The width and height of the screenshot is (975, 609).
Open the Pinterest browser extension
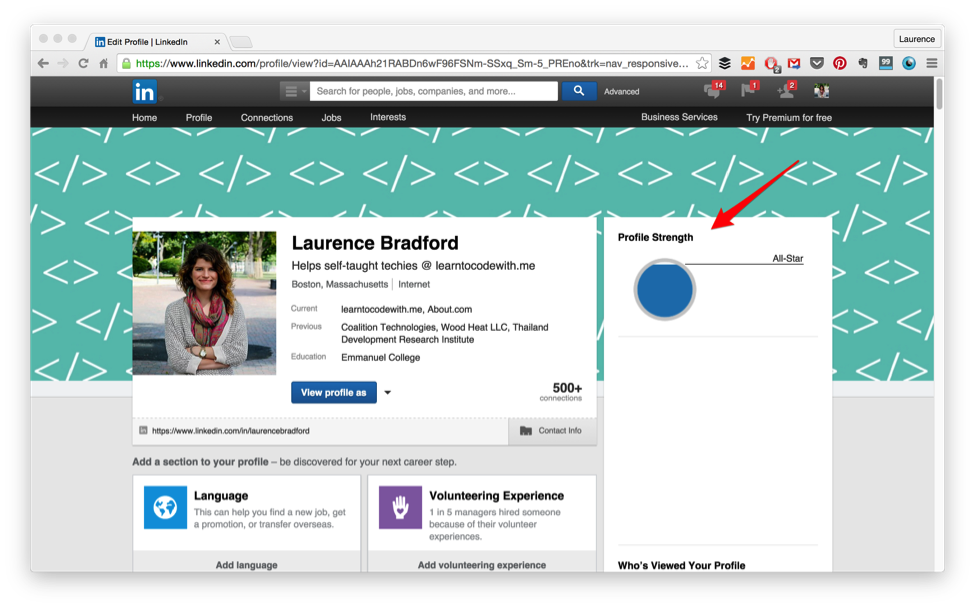coord(839,62)
